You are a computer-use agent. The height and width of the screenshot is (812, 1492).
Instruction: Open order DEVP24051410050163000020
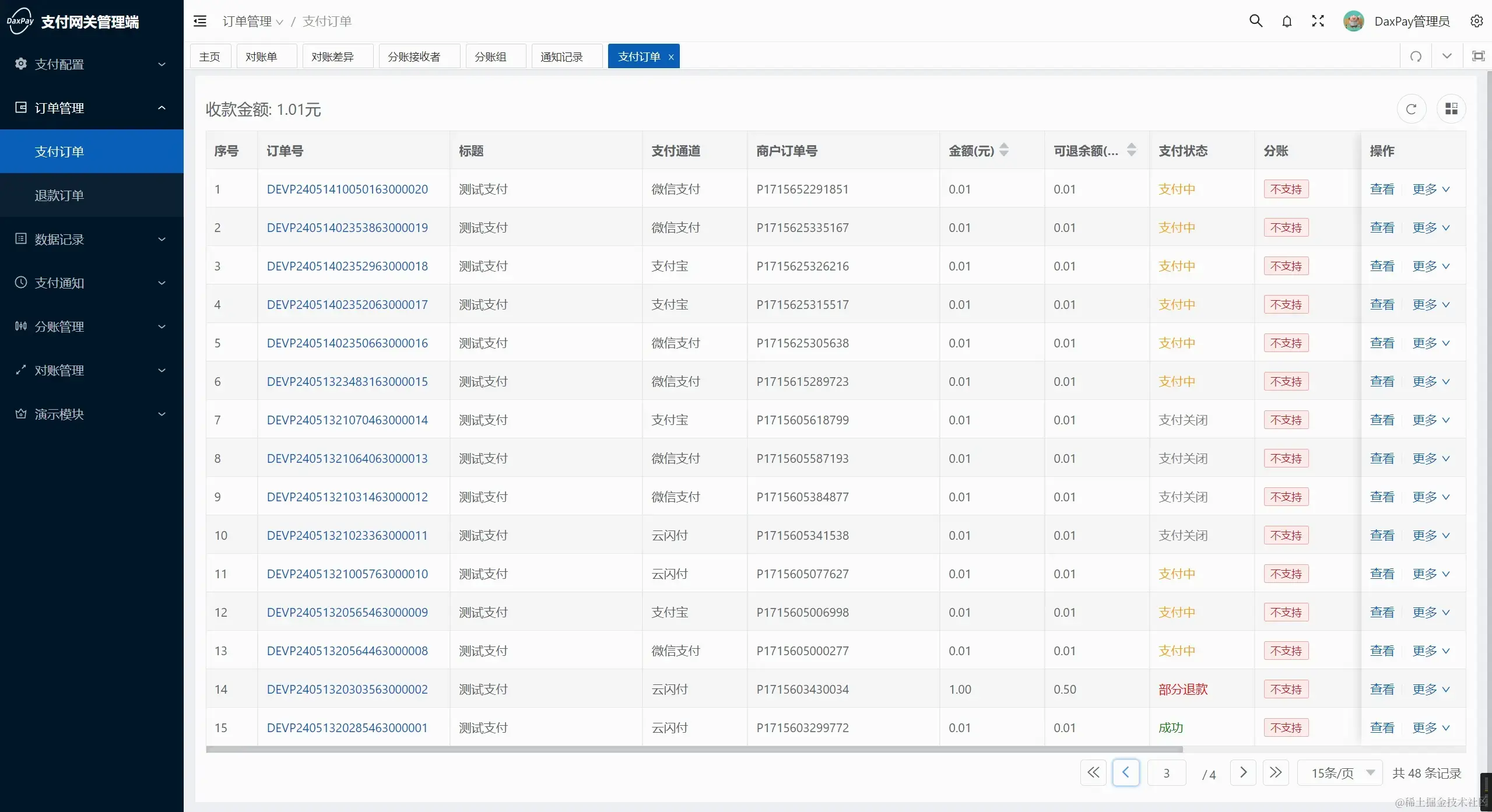pos(347,188)
